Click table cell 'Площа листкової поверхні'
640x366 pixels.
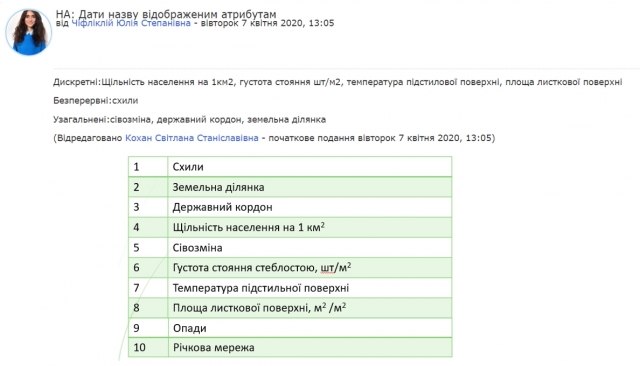pos(310,308)
